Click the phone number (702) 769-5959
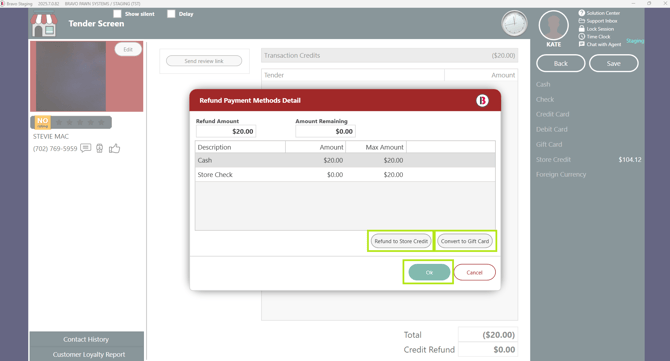The image size is (670, 361). click(55, 149)
